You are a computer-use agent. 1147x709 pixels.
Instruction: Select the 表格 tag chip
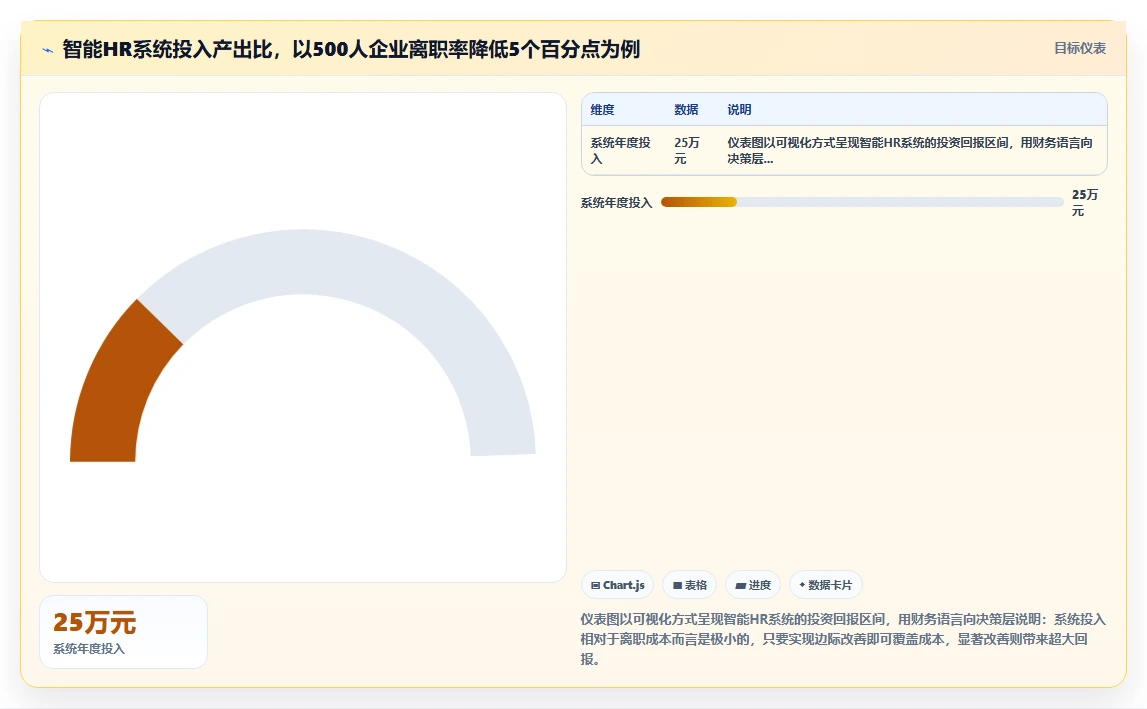[689, 585]
